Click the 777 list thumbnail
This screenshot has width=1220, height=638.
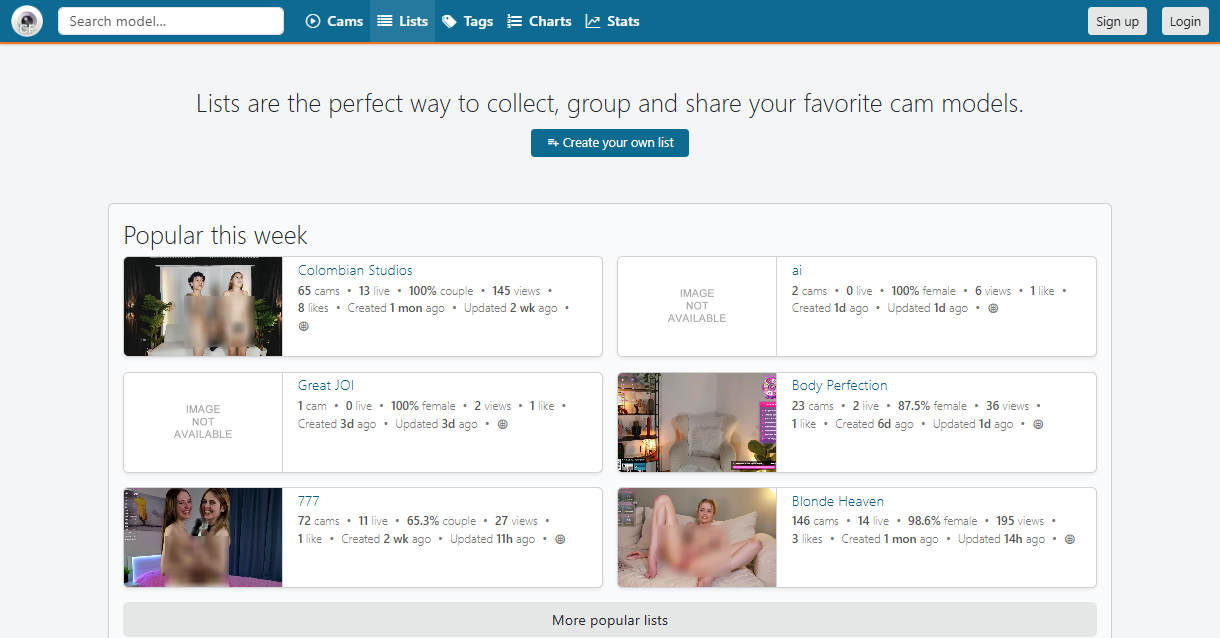(x=203, y=537)
